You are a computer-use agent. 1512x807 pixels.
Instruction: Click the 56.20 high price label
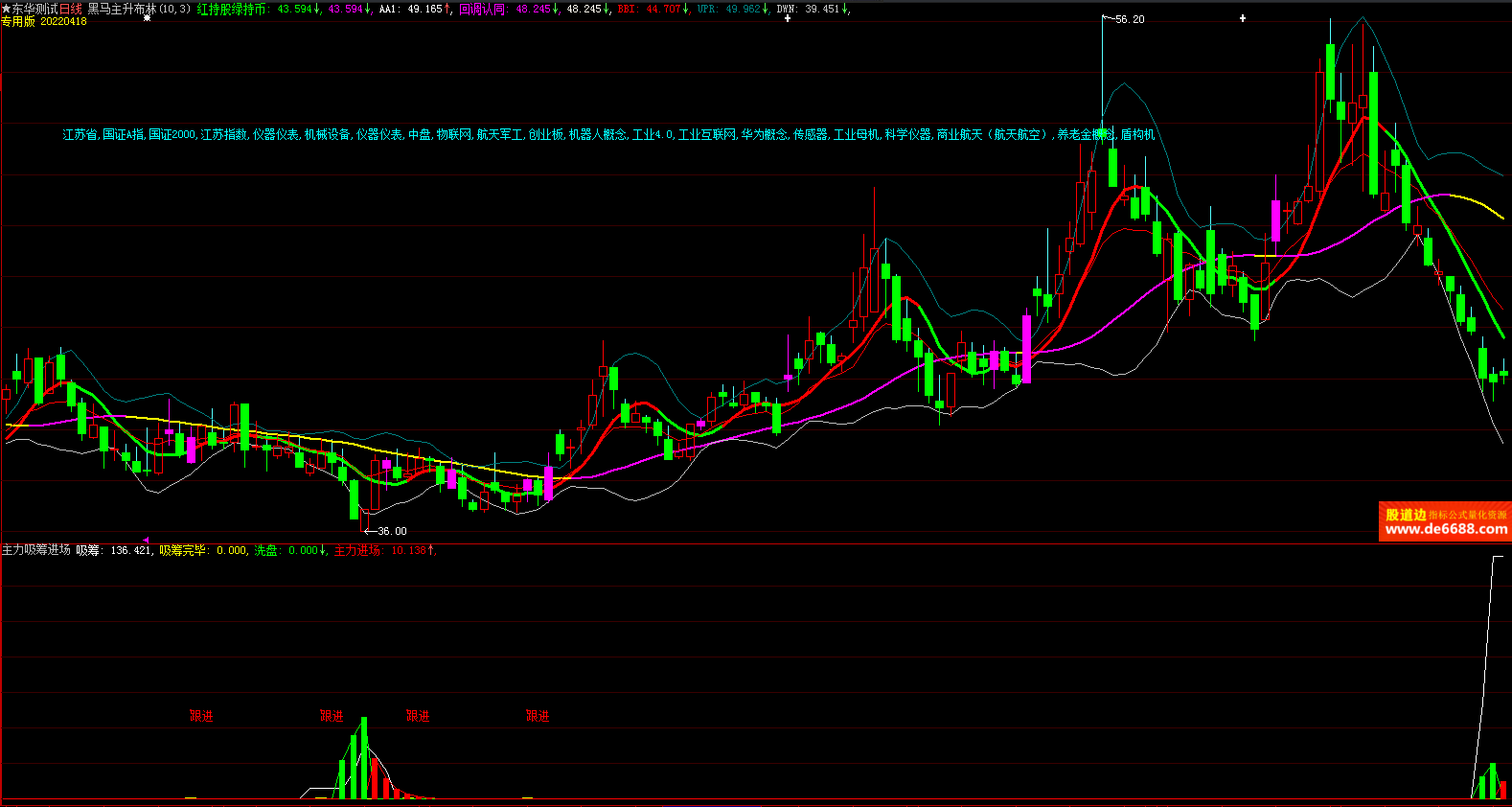1130,19
